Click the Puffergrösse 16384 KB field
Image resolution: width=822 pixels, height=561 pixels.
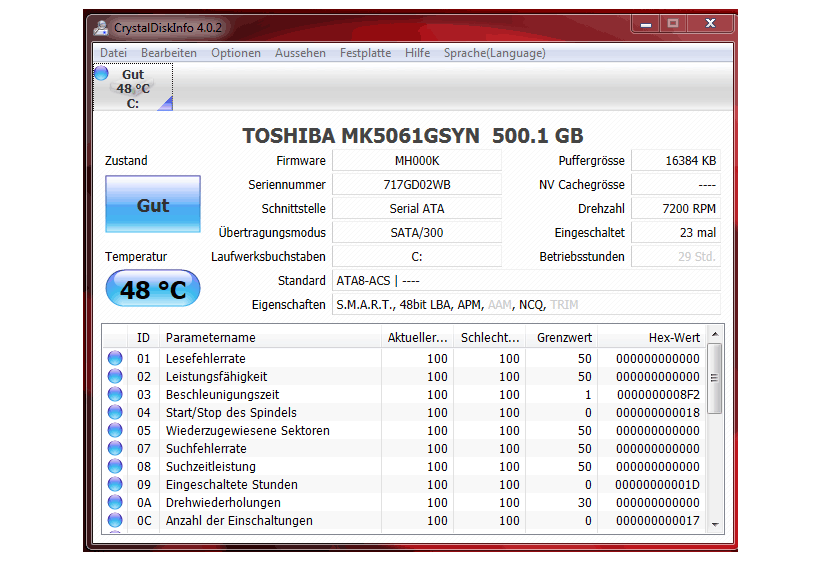[676, 160]
